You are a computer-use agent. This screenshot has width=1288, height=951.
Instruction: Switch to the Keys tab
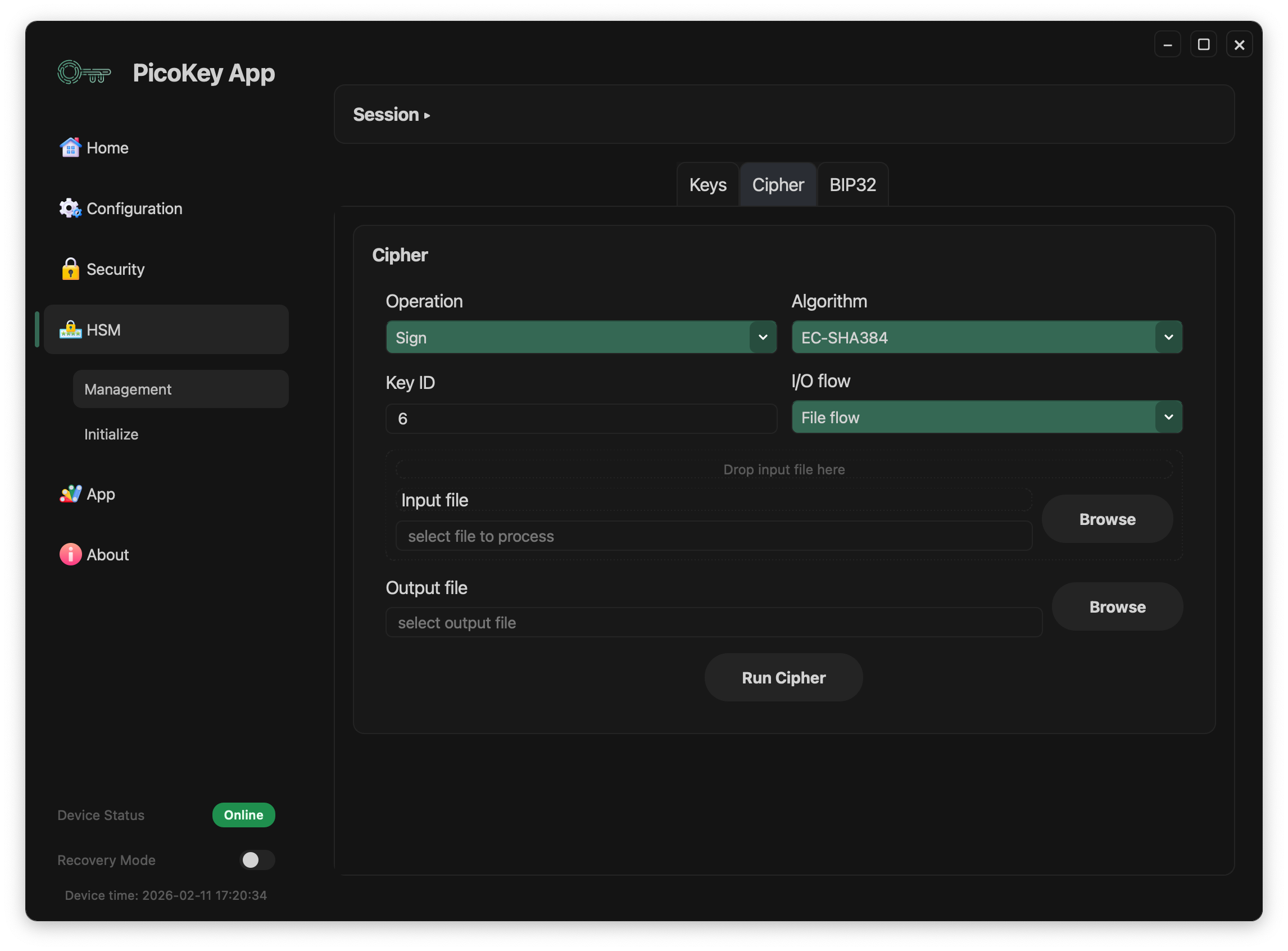pyautogui.click(x=708, y=185)
